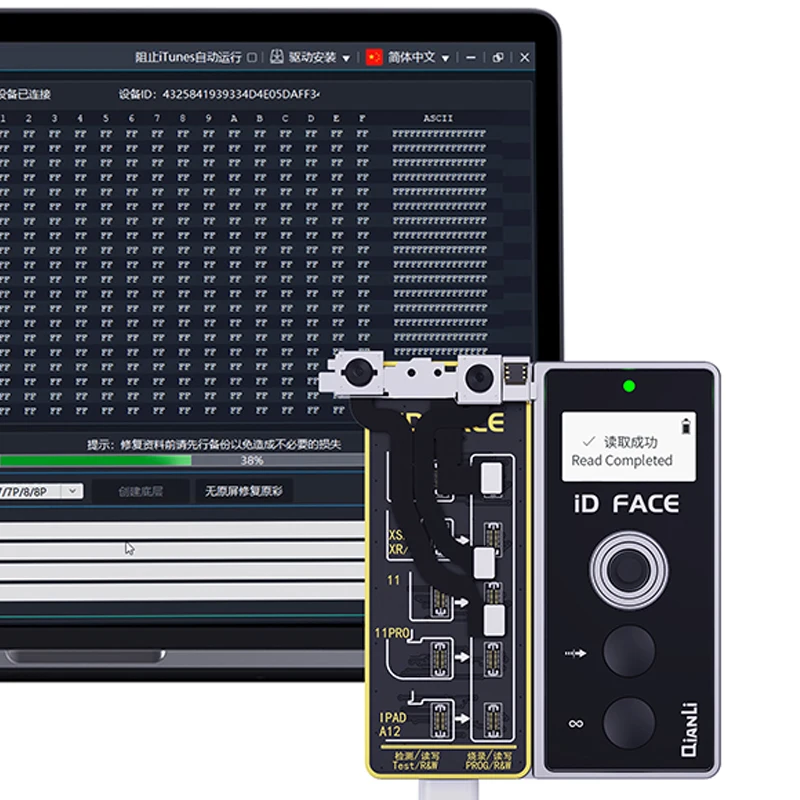The height and width of the screenshot is (800, 800).
Task: Click the 无原屏修复原彩 button
Action: (244, 491)
